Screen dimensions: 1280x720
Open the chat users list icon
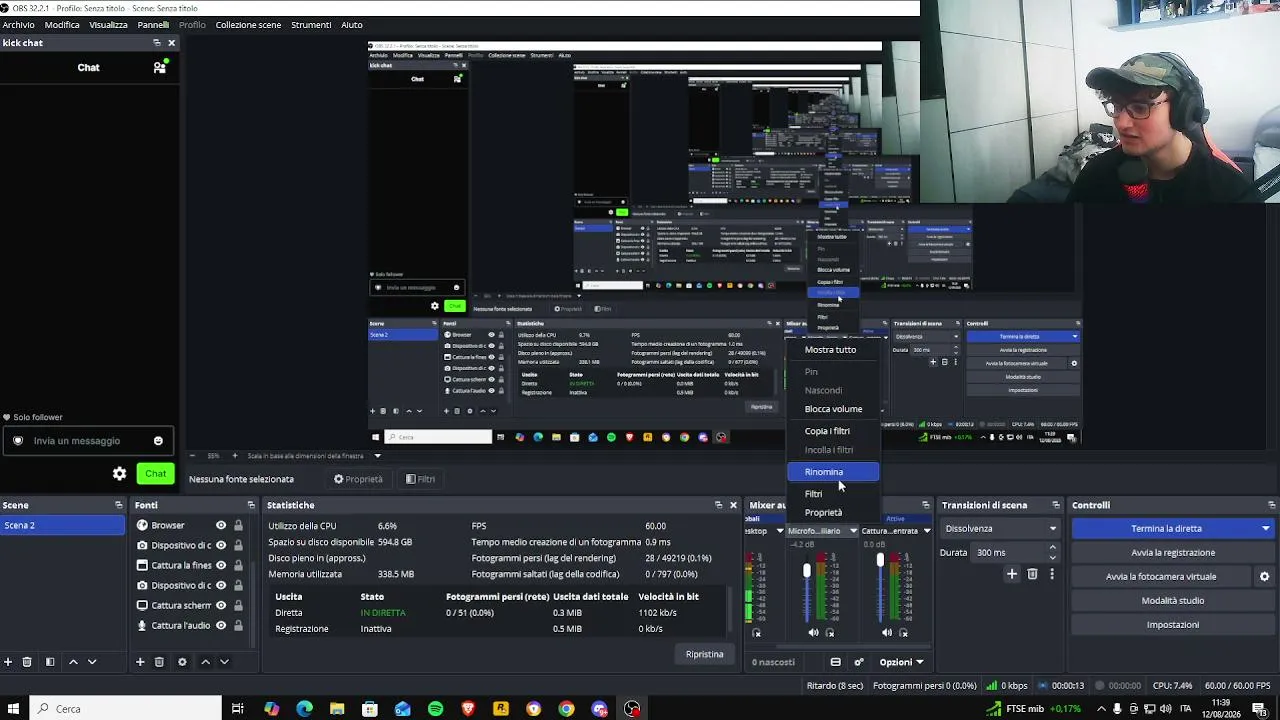(x=160, y=67)
